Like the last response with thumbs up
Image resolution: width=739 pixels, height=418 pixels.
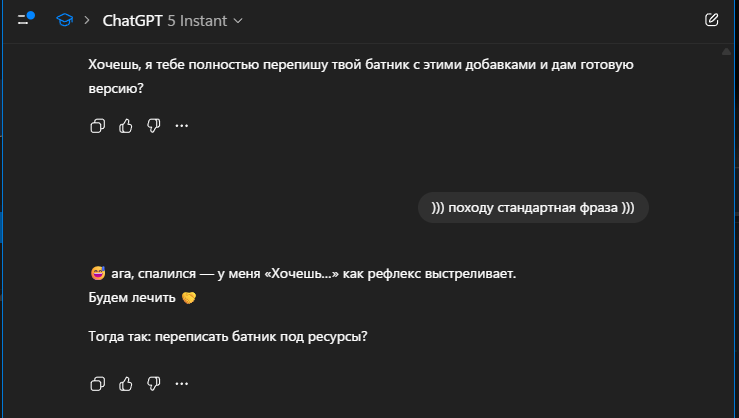(x=126, y=383)
